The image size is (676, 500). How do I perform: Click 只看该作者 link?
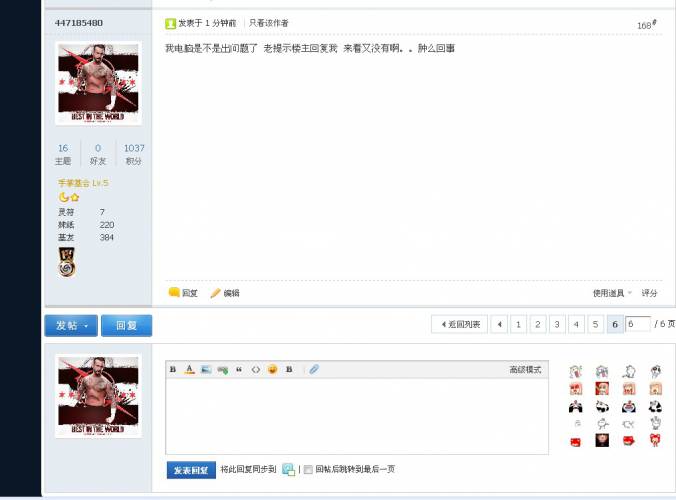269,23
